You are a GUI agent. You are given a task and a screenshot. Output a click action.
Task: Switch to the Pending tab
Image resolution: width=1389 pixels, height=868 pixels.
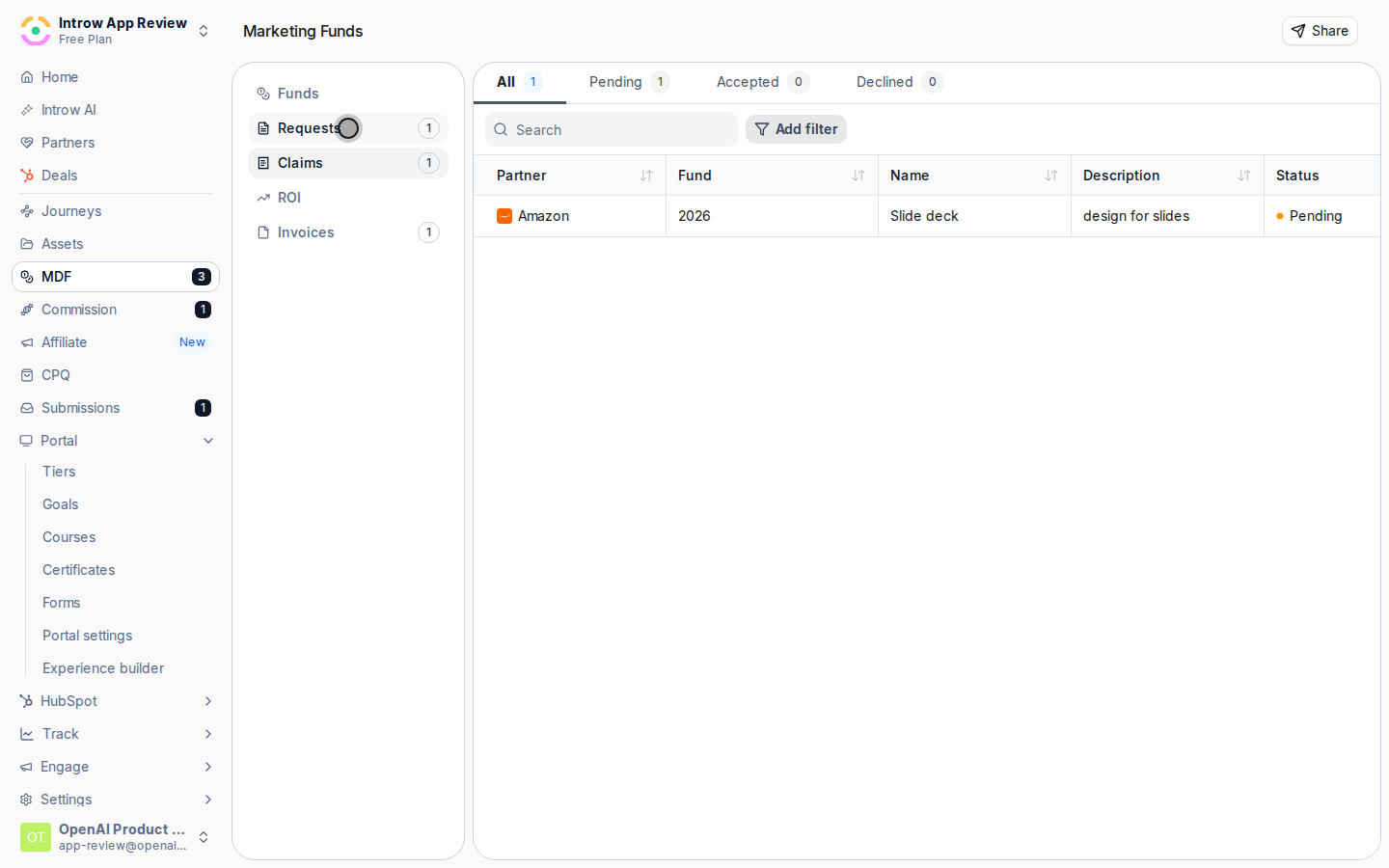coord(629,82)
